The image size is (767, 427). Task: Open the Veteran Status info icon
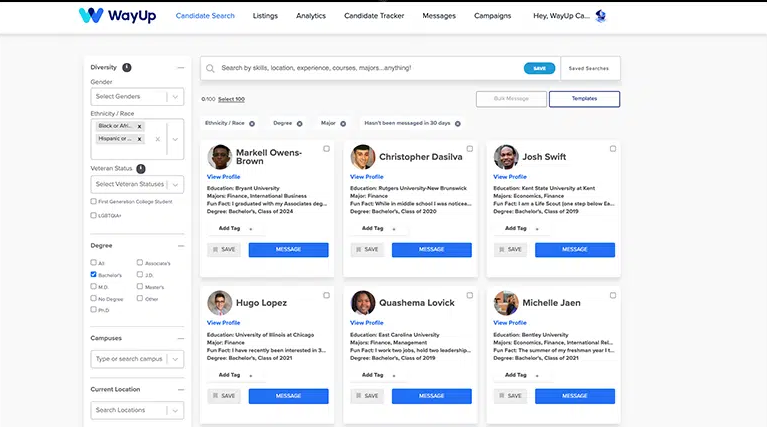(141, 169)
